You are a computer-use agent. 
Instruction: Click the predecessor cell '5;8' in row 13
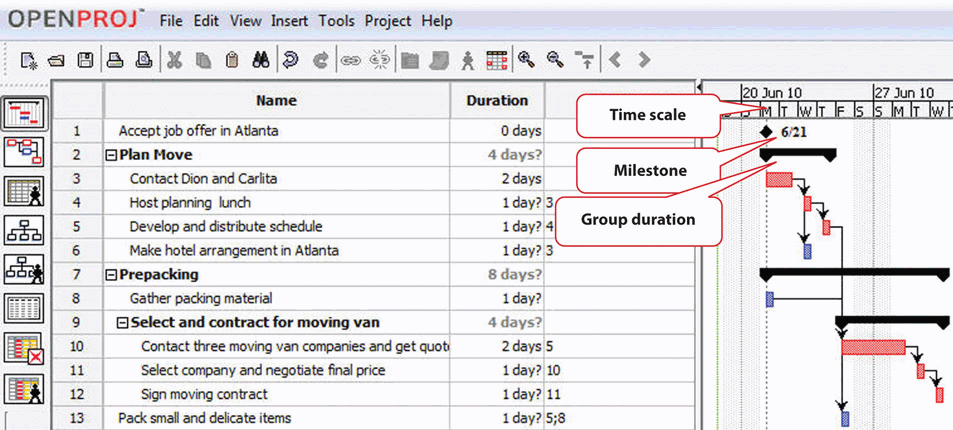pyautogui.click(x=619, y=418)
